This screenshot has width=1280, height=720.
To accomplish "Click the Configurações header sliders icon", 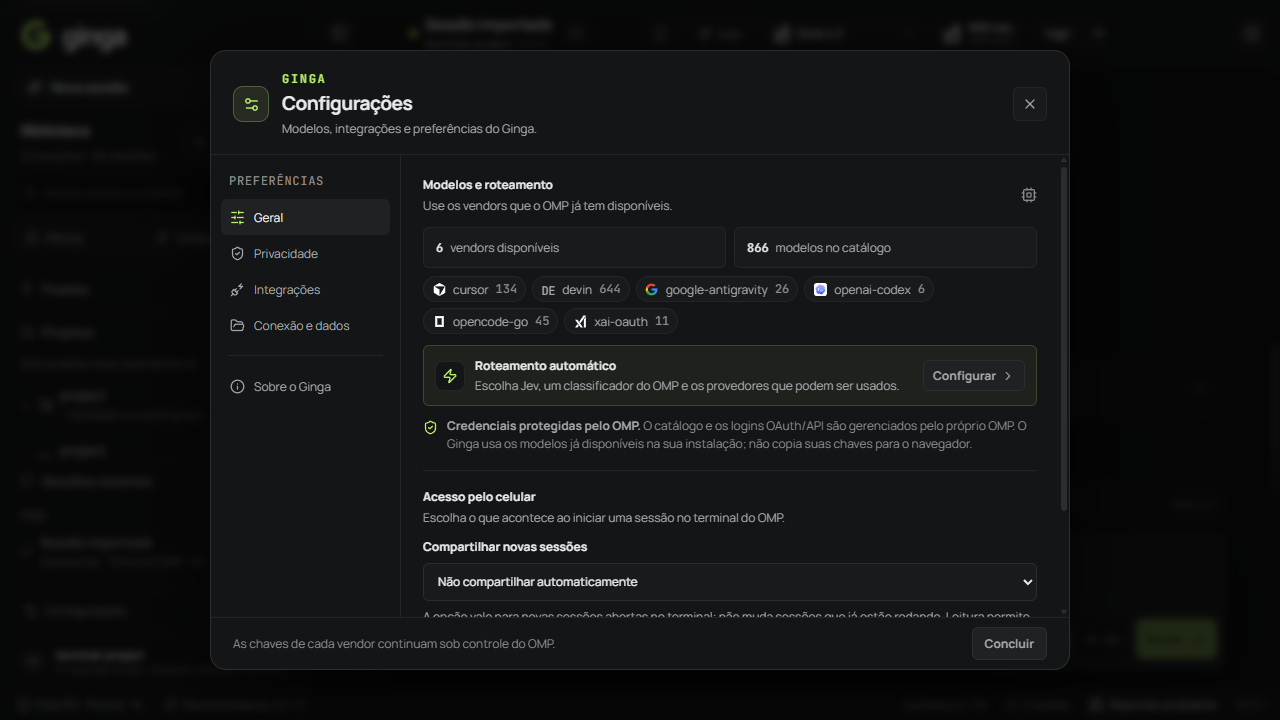I will click(x=251, y=104).
